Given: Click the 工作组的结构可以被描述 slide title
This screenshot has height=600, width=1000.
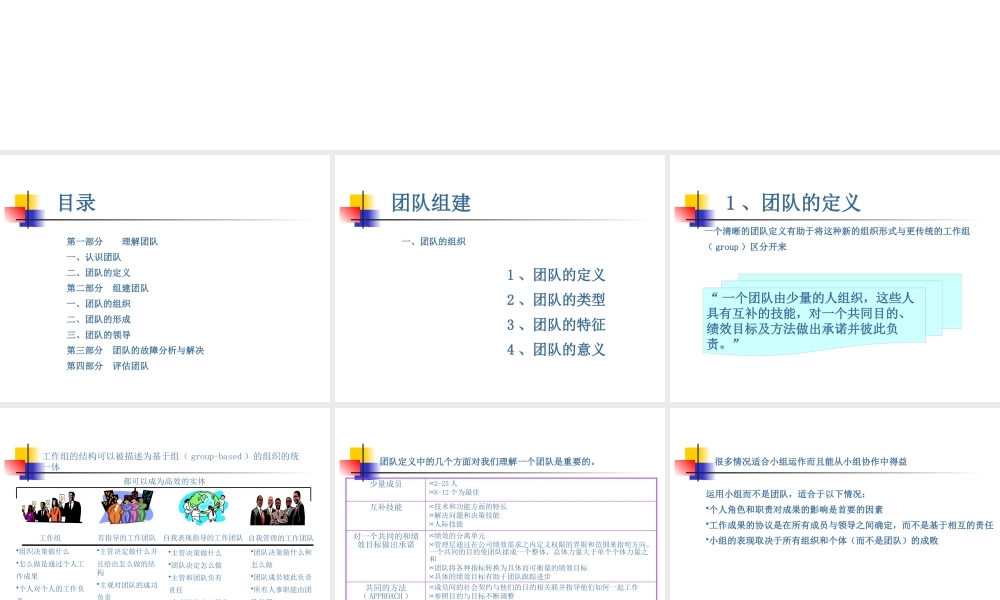Looking at the screenshot, I should point(170,461).
